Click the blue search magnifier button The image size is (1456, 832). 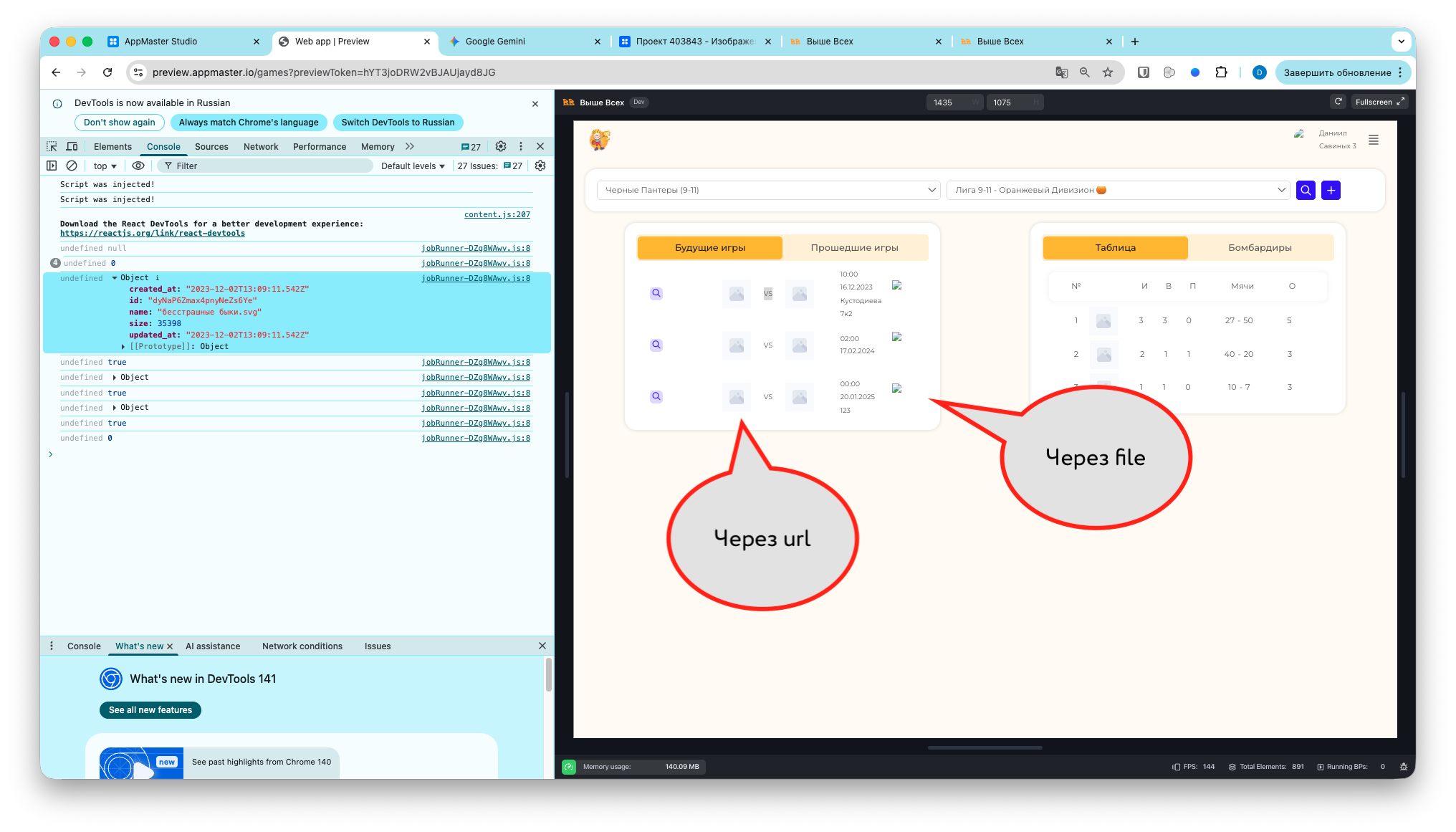coord(1306,190)
